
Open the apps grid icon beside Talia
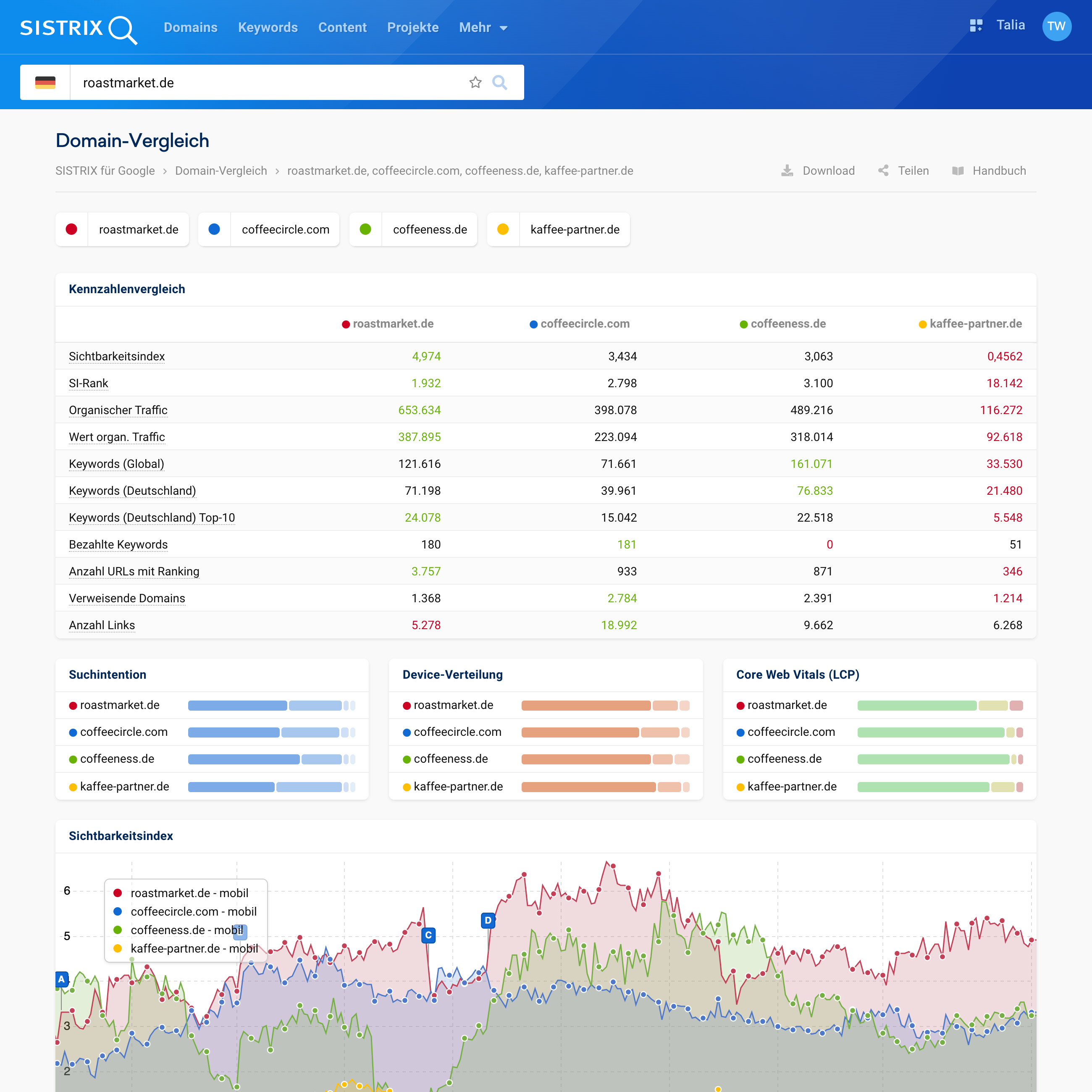pos(976,26)
